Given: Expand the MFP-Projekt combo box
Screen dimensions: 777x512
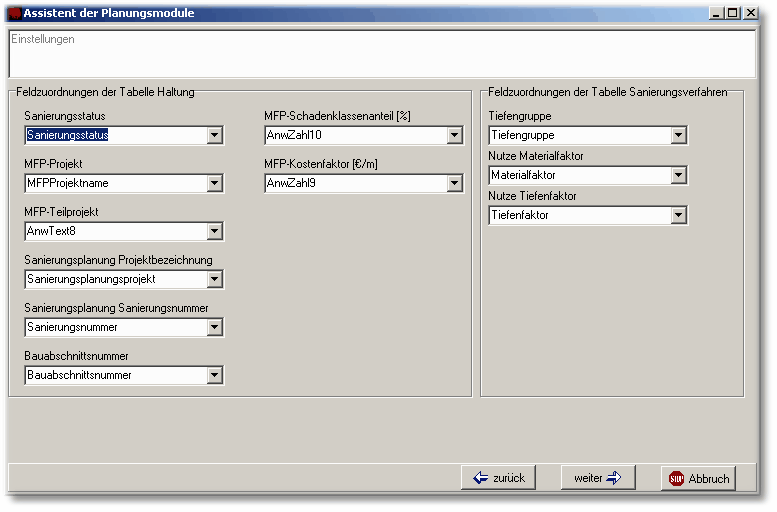Looking at the screenshot, I should (214, 183).
